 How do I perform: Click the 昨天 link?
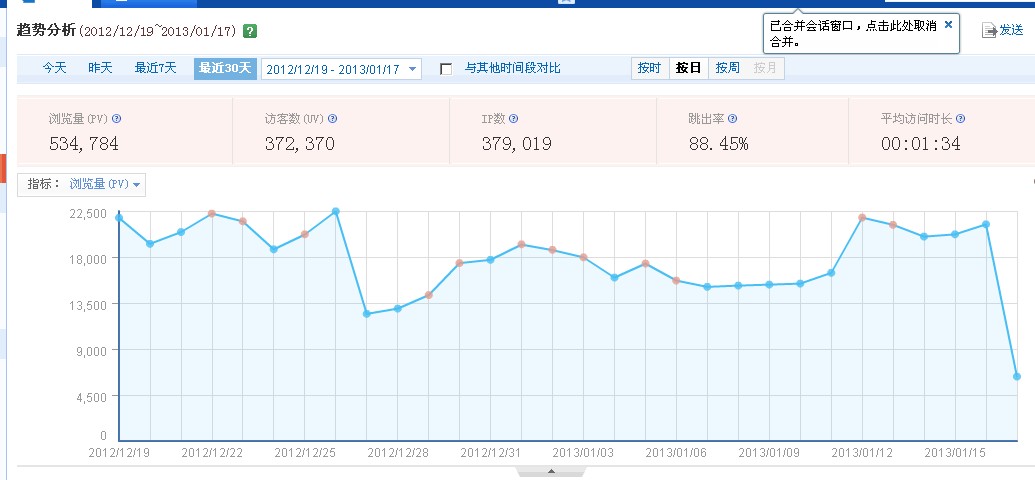(x=100, y=68)
